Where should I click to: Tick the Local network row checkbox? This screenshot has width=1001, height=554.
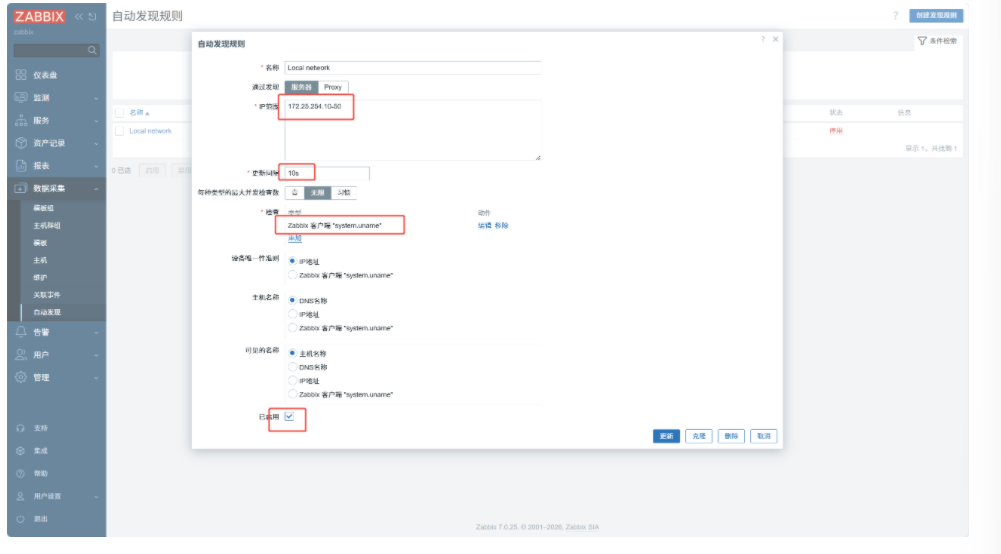[x=119, y=131]
